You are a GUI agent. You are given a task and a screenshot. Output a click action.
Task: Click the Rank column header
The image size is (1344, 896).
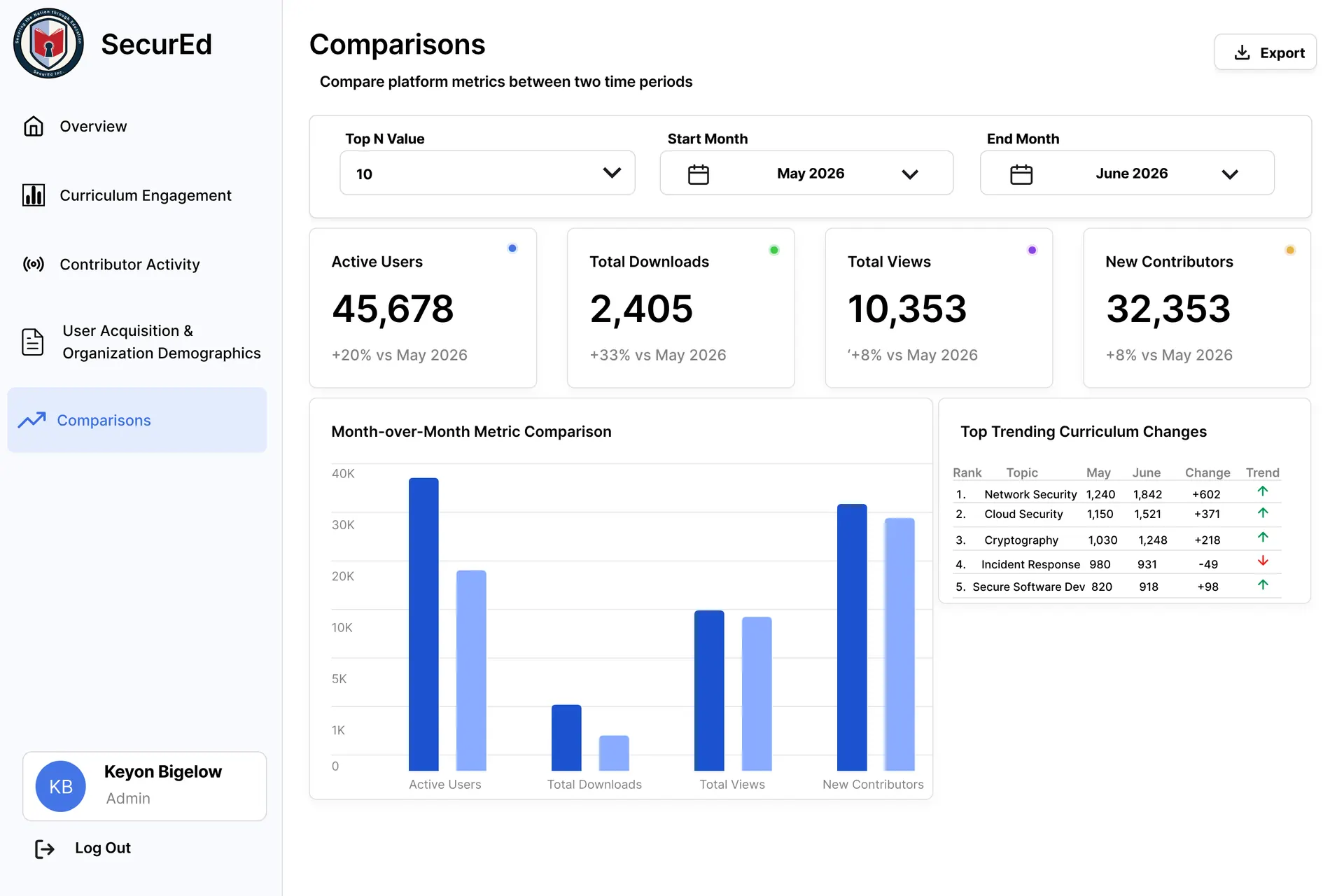967,472
